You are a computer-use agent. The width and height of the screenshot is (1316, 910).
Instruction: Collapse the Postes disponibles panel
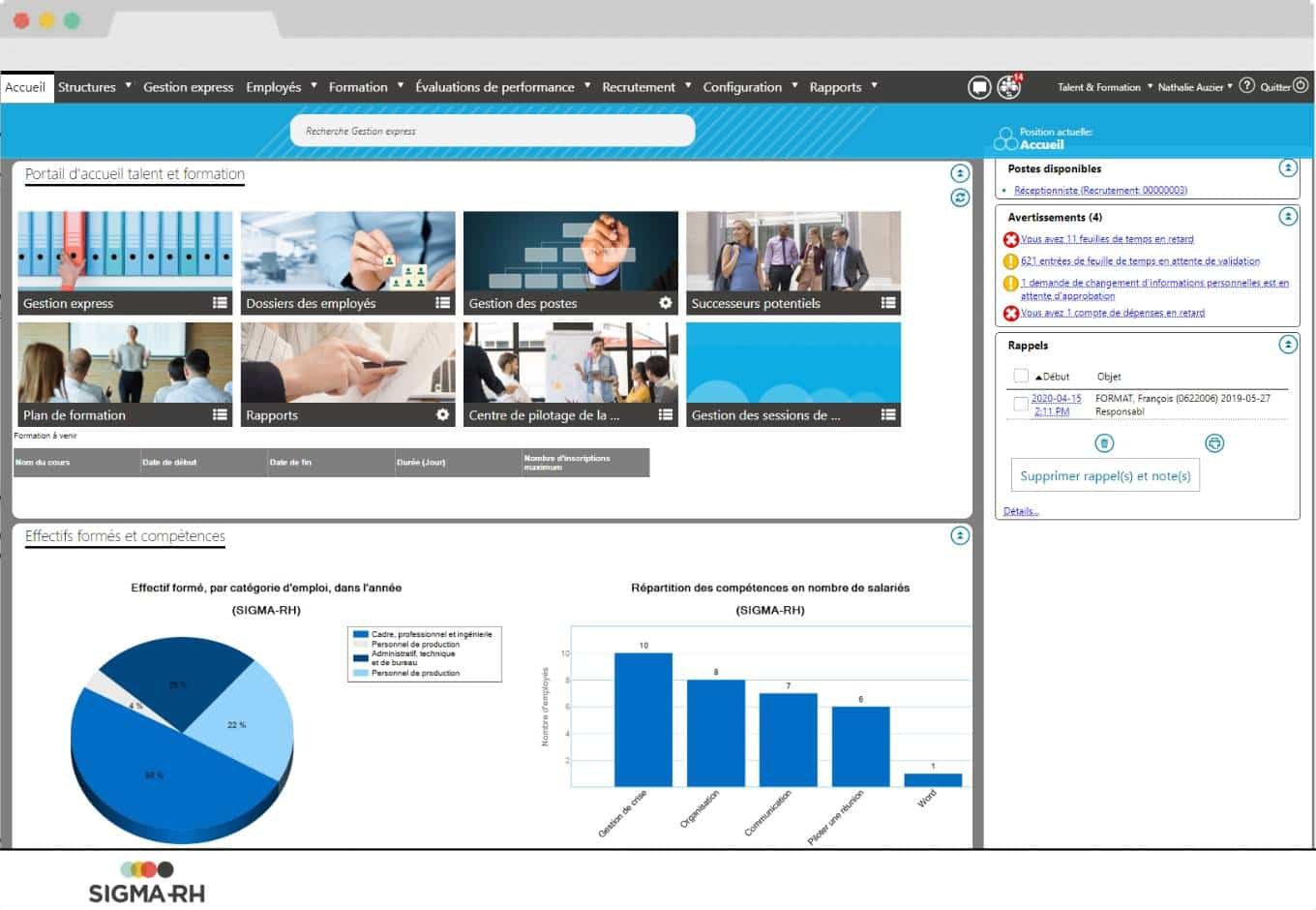click(1288, 167)
